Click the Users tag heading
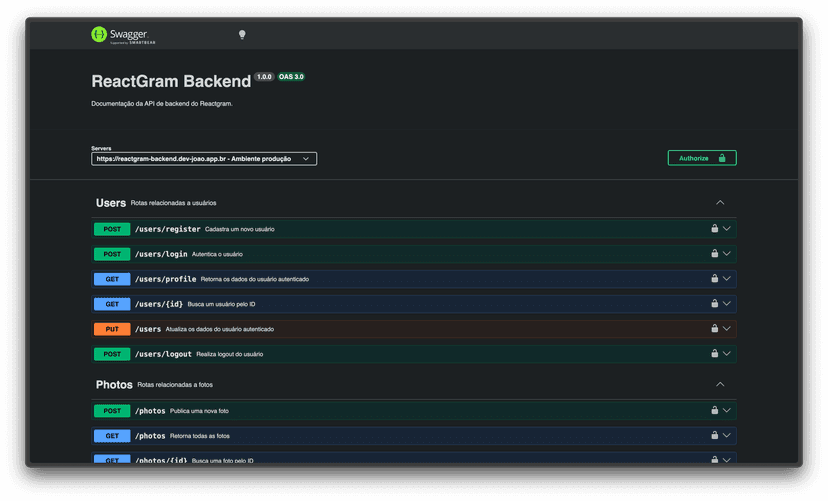Screen dimensions: 828x501 pos(111,203)
